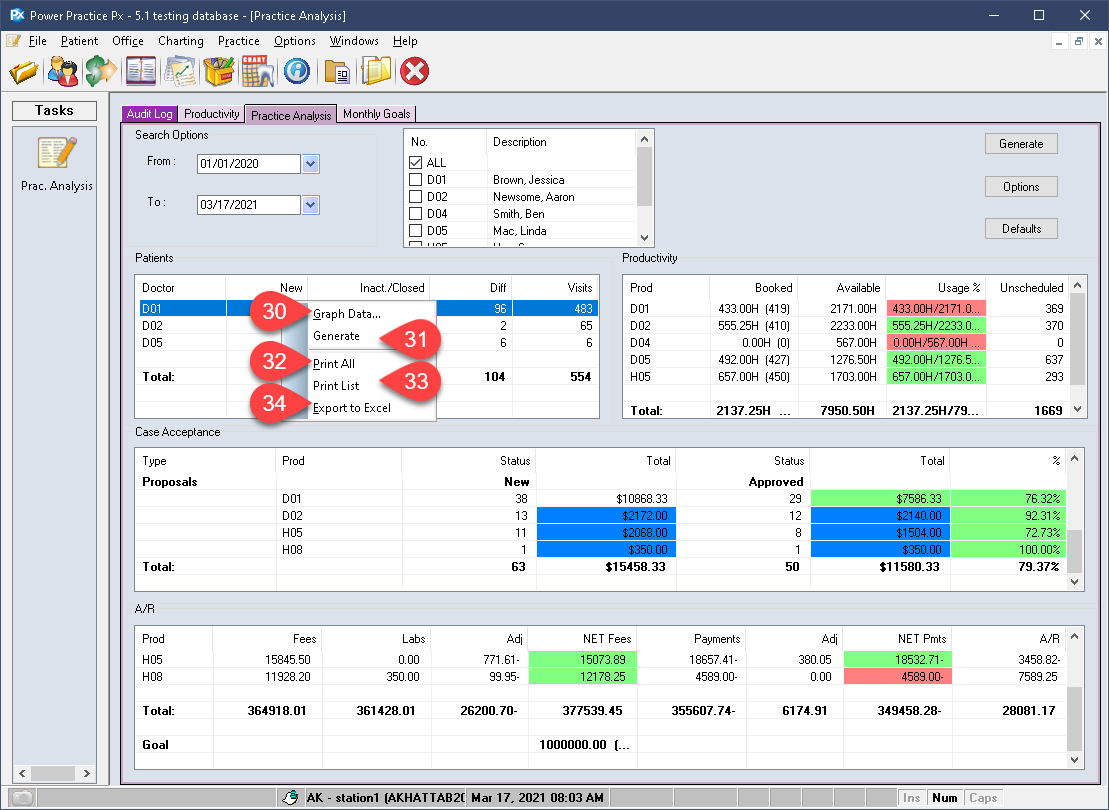Image resolution: width=1109 pixels, height=810 pixels.
Task: Click the yellow toolbox icon
Action: coord(219,71)
